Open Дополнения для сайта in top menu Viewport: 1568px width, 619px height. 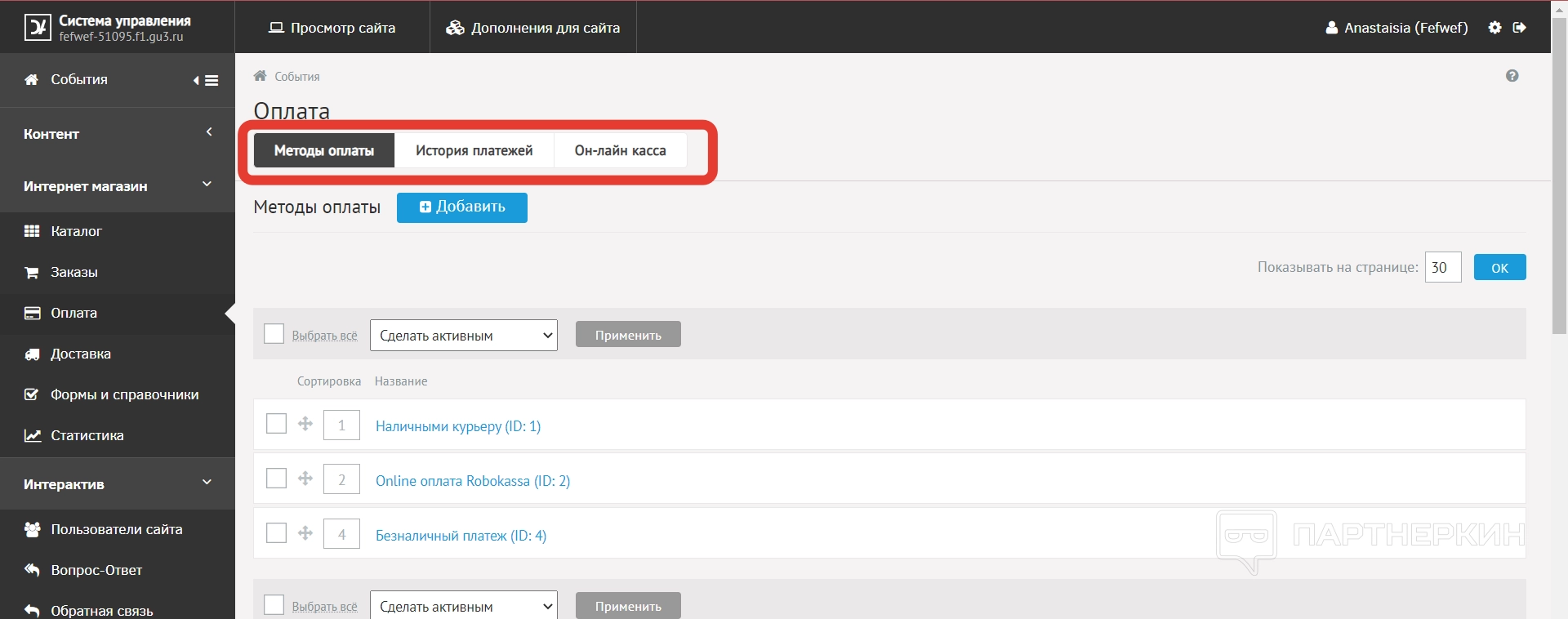[x=533, y=28]
